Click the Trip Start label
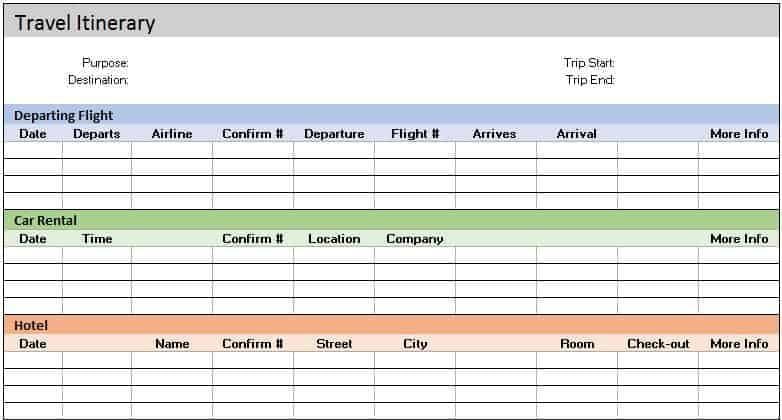This screenshot has width=782, height=420. (x=589, y=63)
